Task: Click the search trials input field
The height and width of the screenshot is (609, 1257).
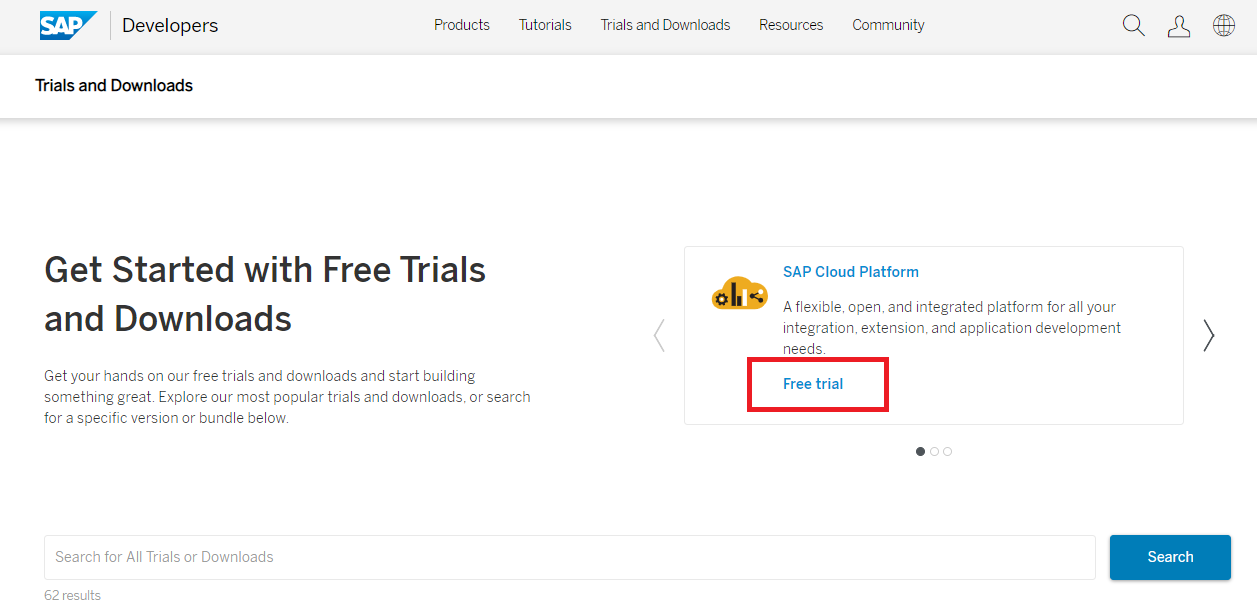Action: click(570, 557)
